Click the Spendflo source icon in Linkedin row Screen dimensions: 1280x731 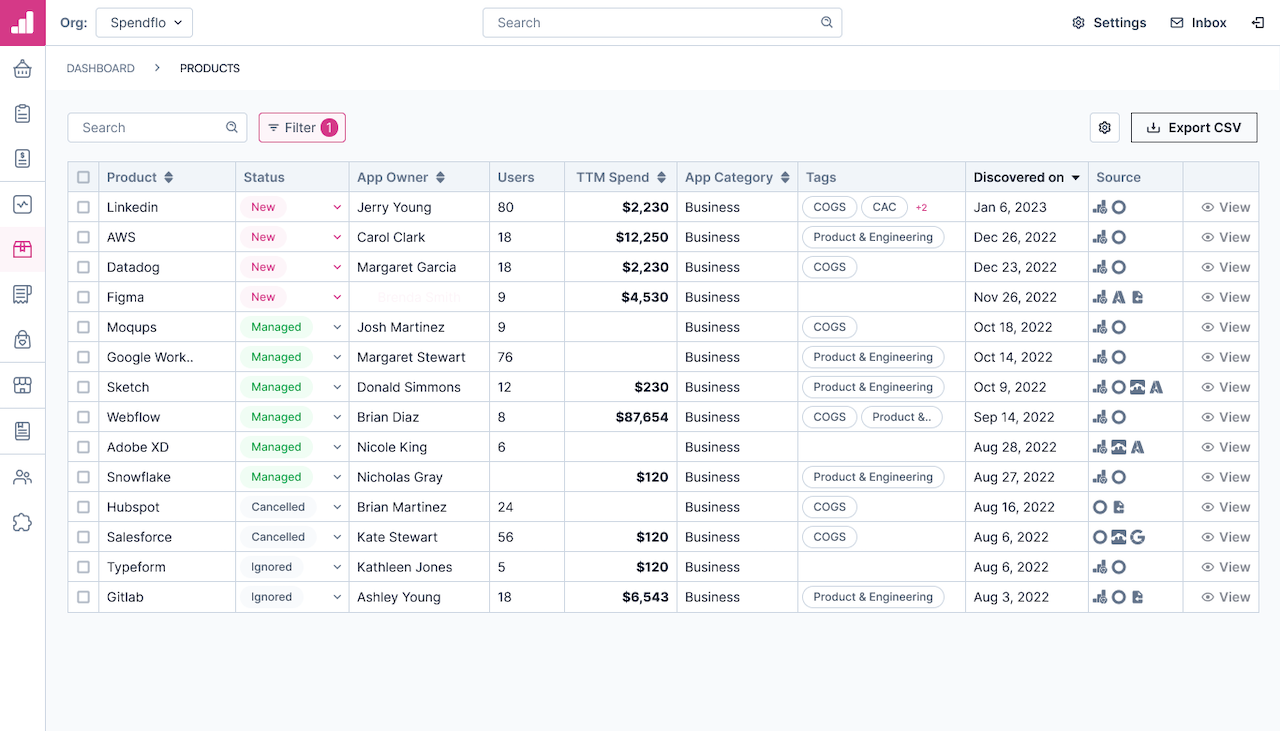coord(1100,207)
